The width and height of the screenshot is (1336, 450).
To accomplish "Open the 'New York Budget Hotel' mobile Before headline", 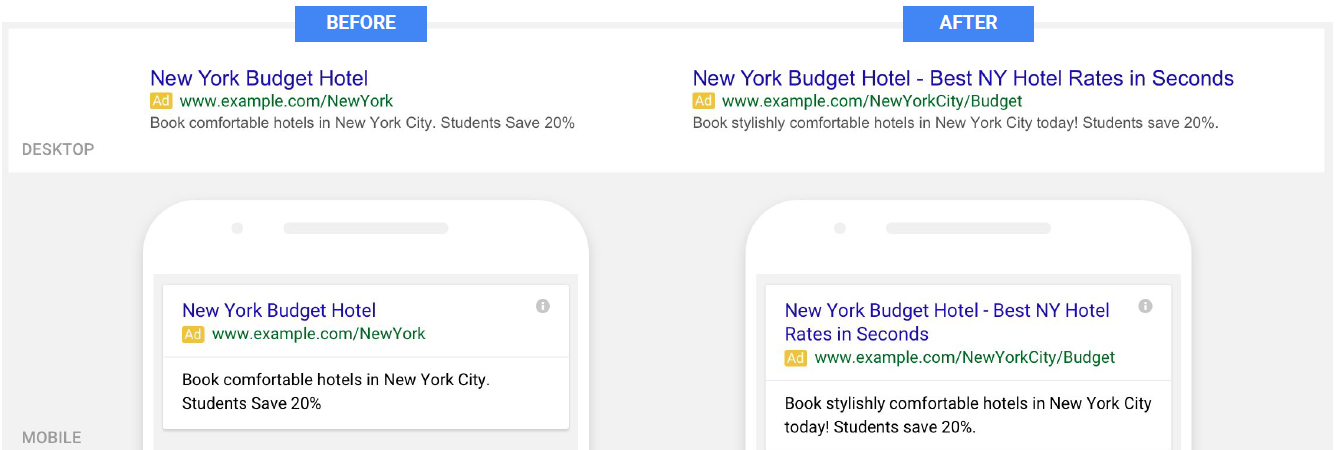I will (x=279, y=311).
